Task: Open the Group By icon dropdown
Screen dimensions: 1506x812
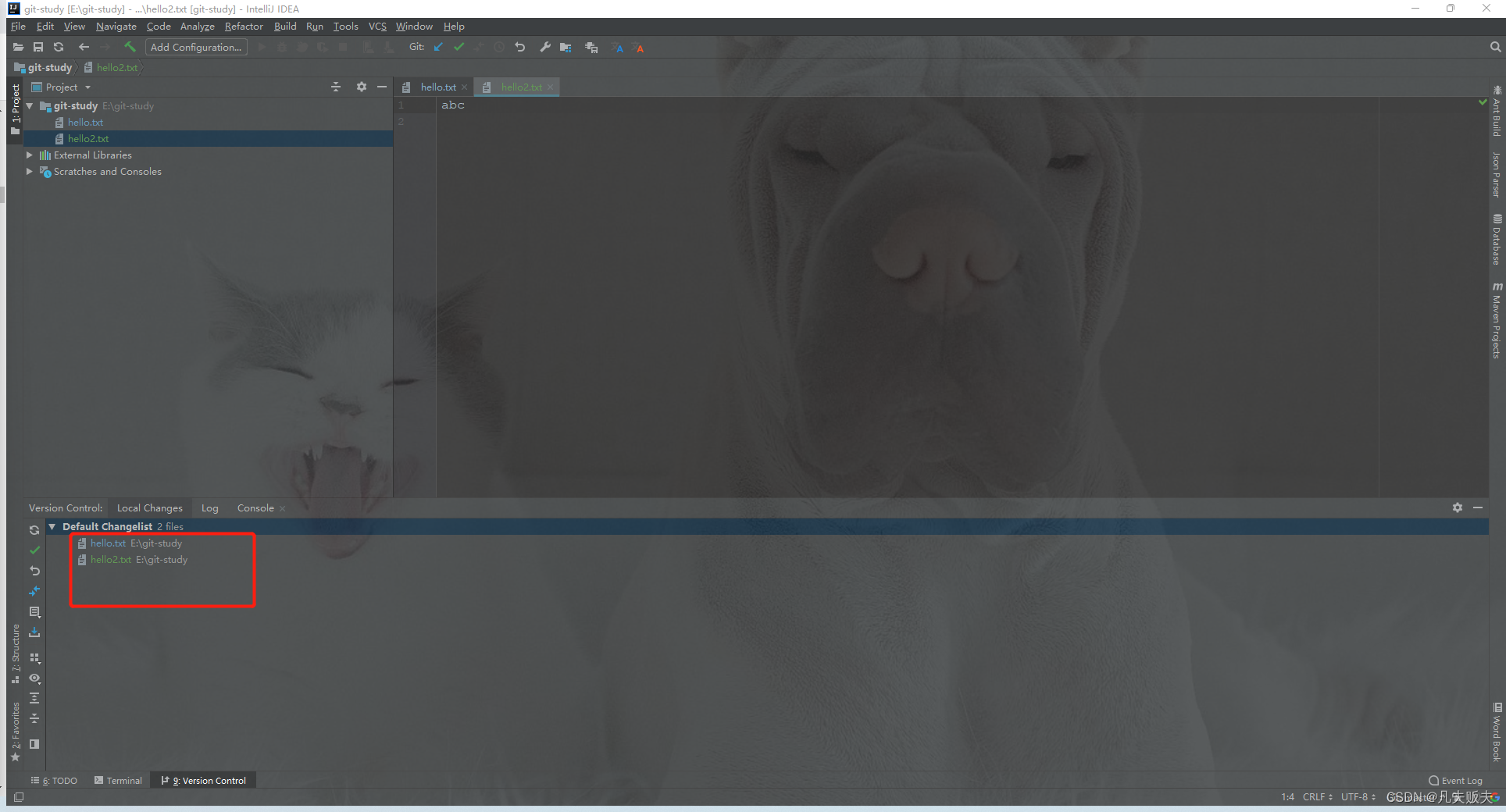Action: click(34, 658)
